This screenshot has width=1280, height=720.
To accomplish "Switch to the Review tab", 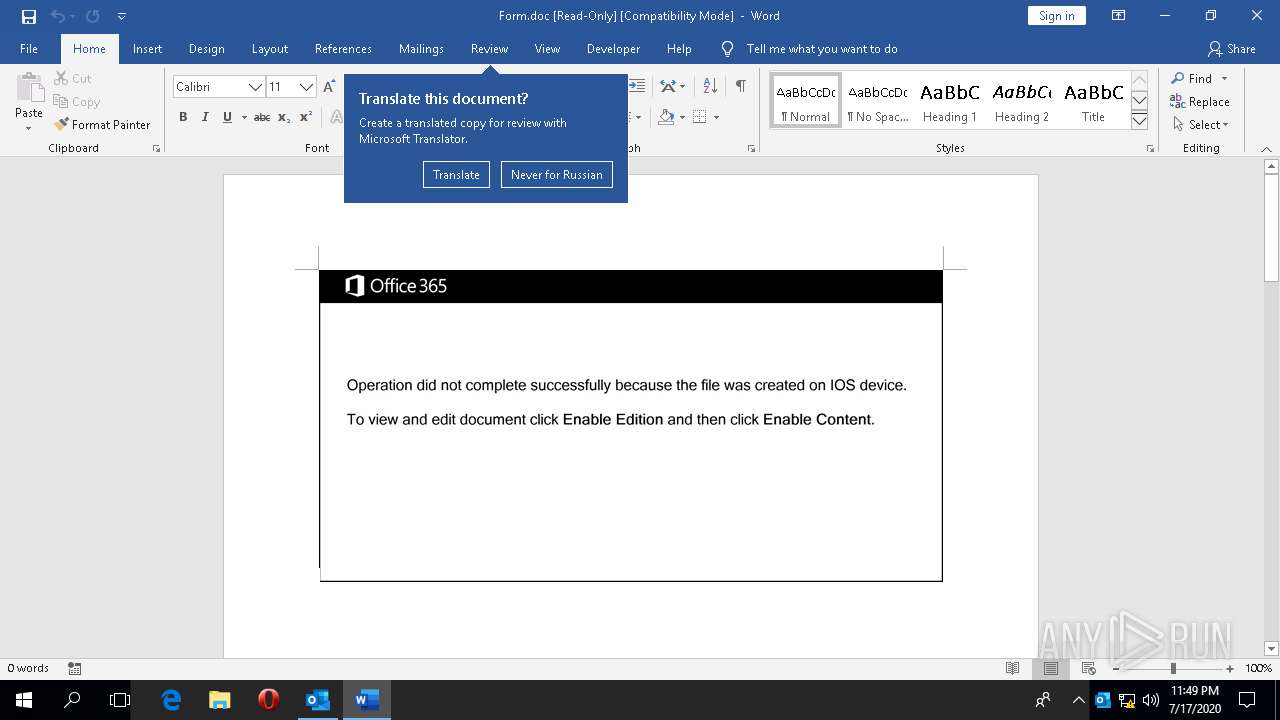I will pos(489,49).
